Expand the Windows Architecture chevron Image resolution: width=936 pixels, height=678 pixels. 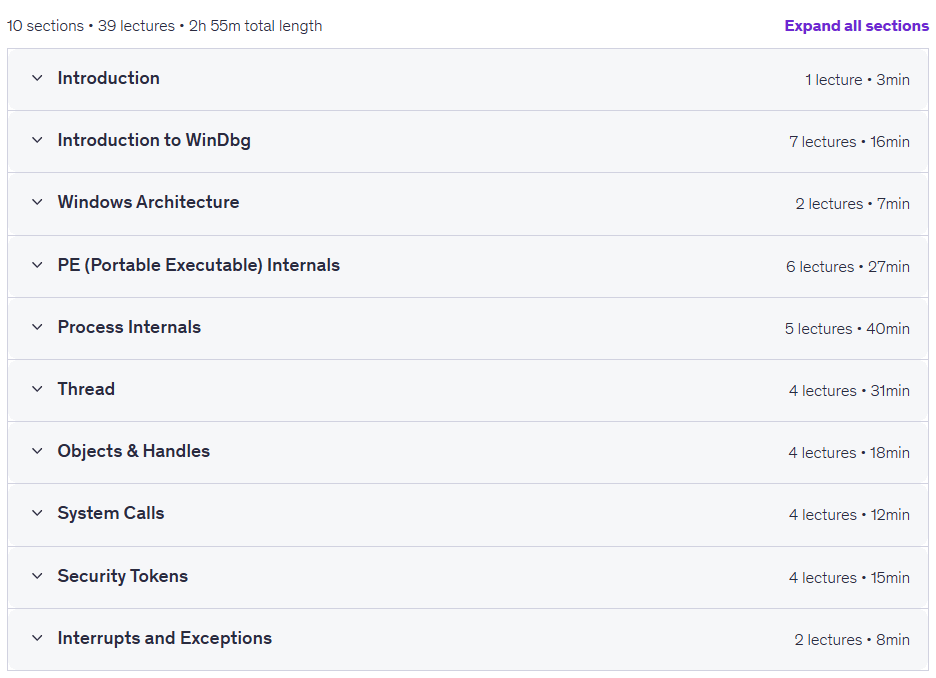37,202
